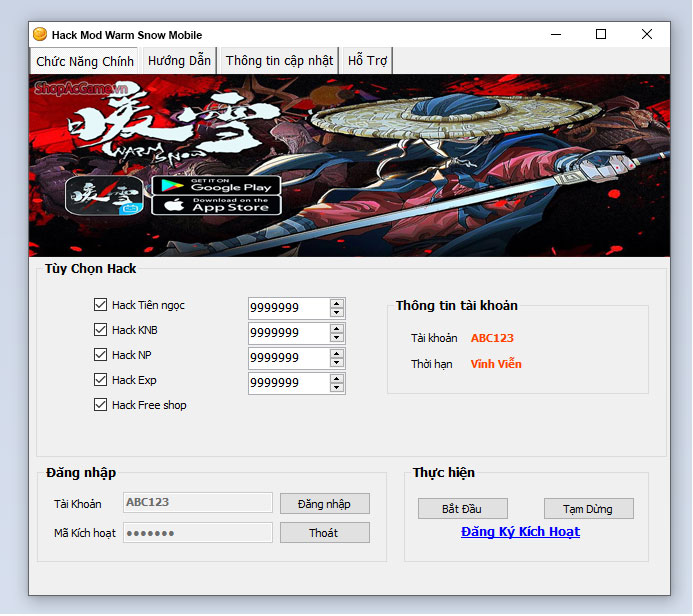This screenshot has width=693, height=616.
Task: Click the Thoát button
Action: point(325,533)
